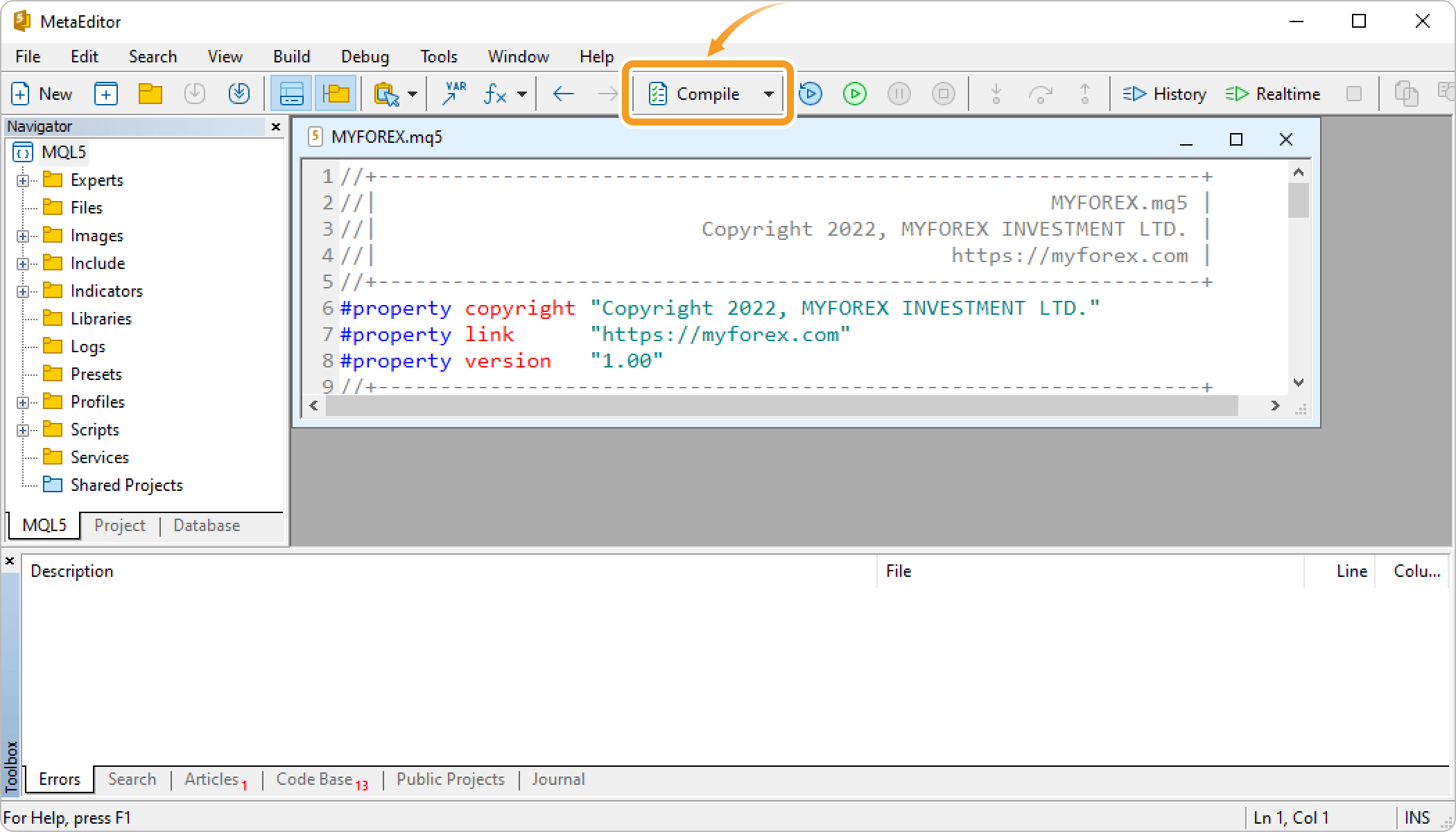Image resolution: width=1456 pixels, height=832 pixels.
Task: Open the Build menu
Action: pyautogui.click(x=290, y=55)
